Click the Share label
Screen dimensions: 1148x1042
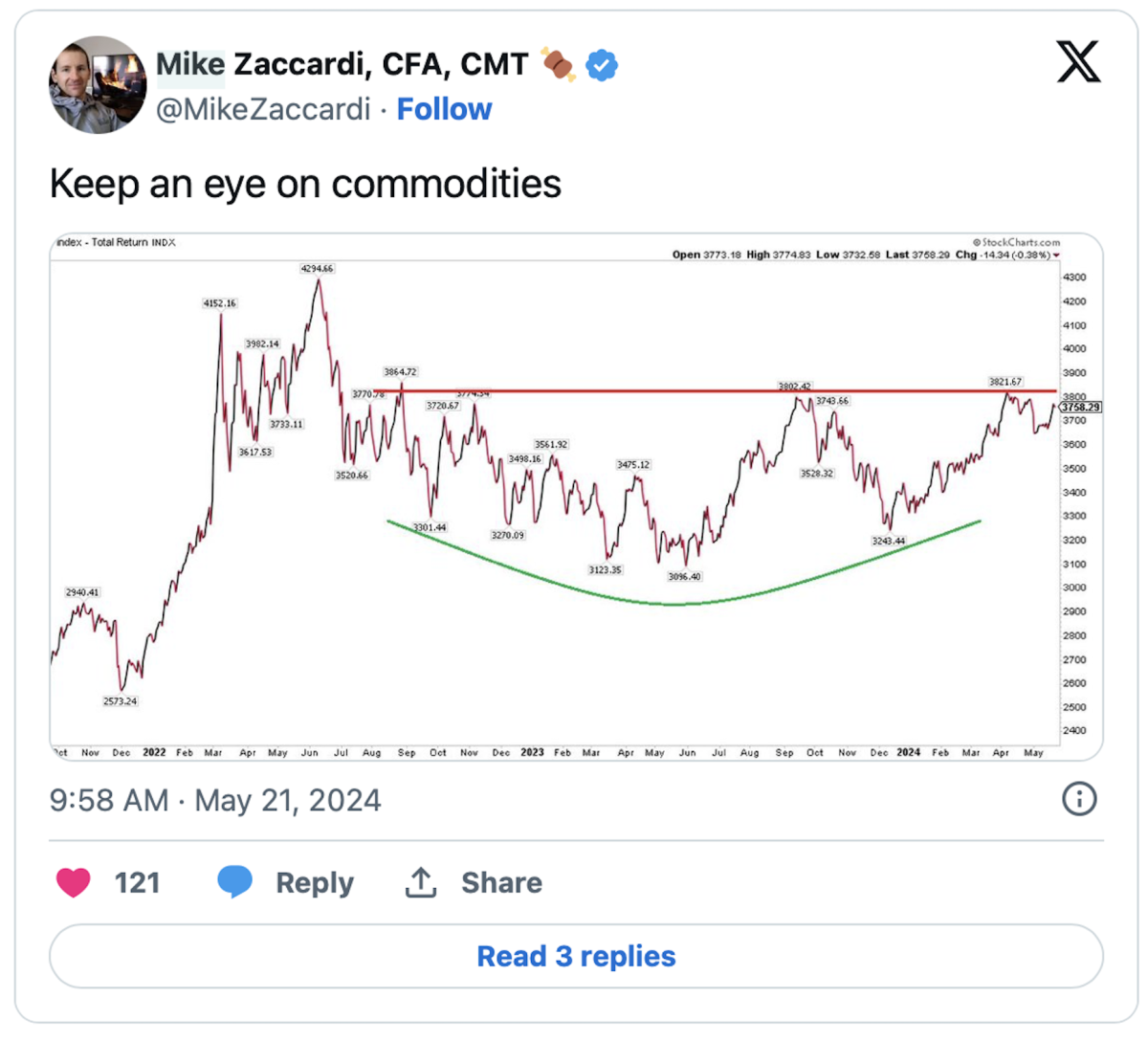pos(501,882)
